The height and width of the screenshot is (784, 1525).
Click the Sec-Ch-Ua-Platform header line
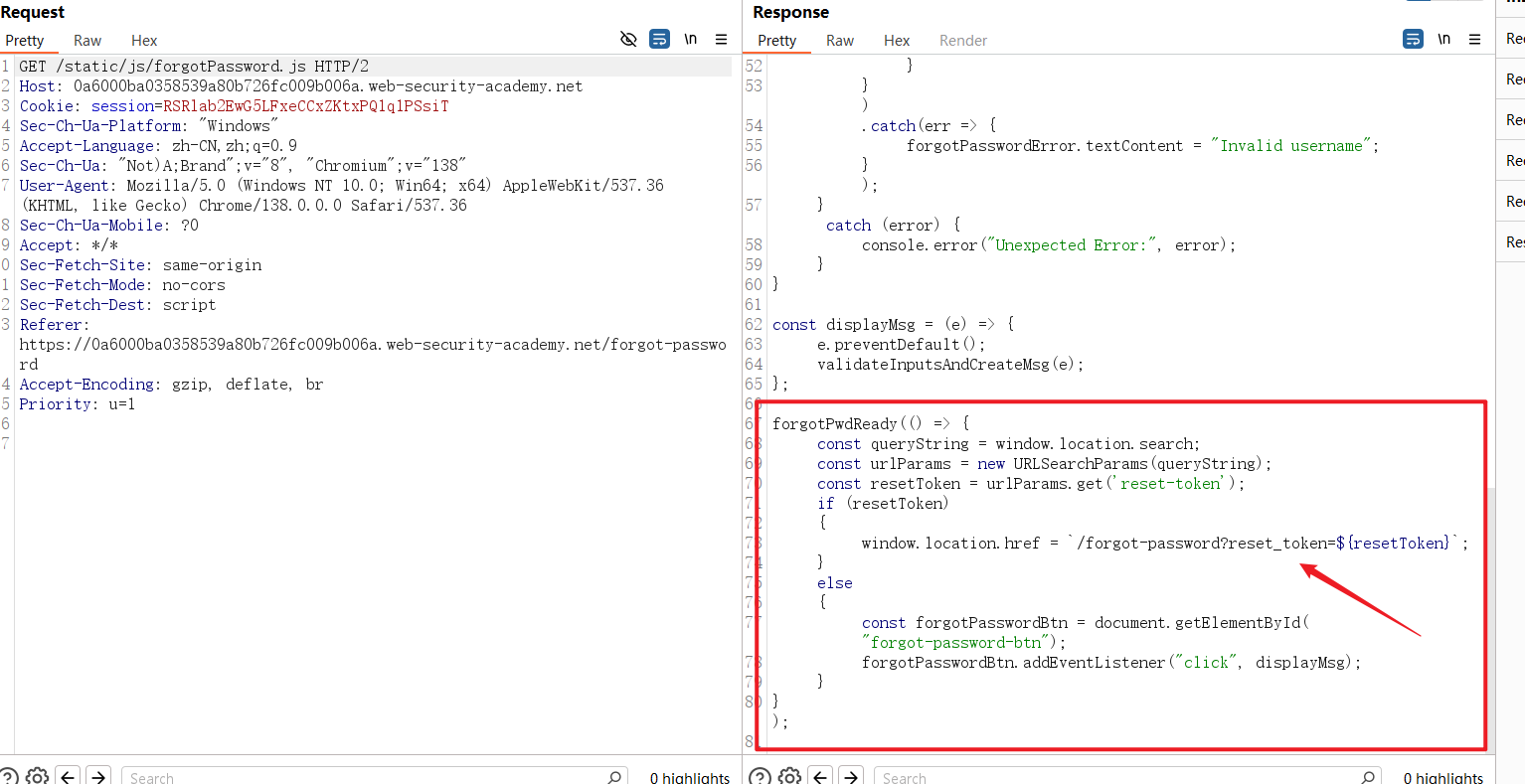(x=149, y=126)
